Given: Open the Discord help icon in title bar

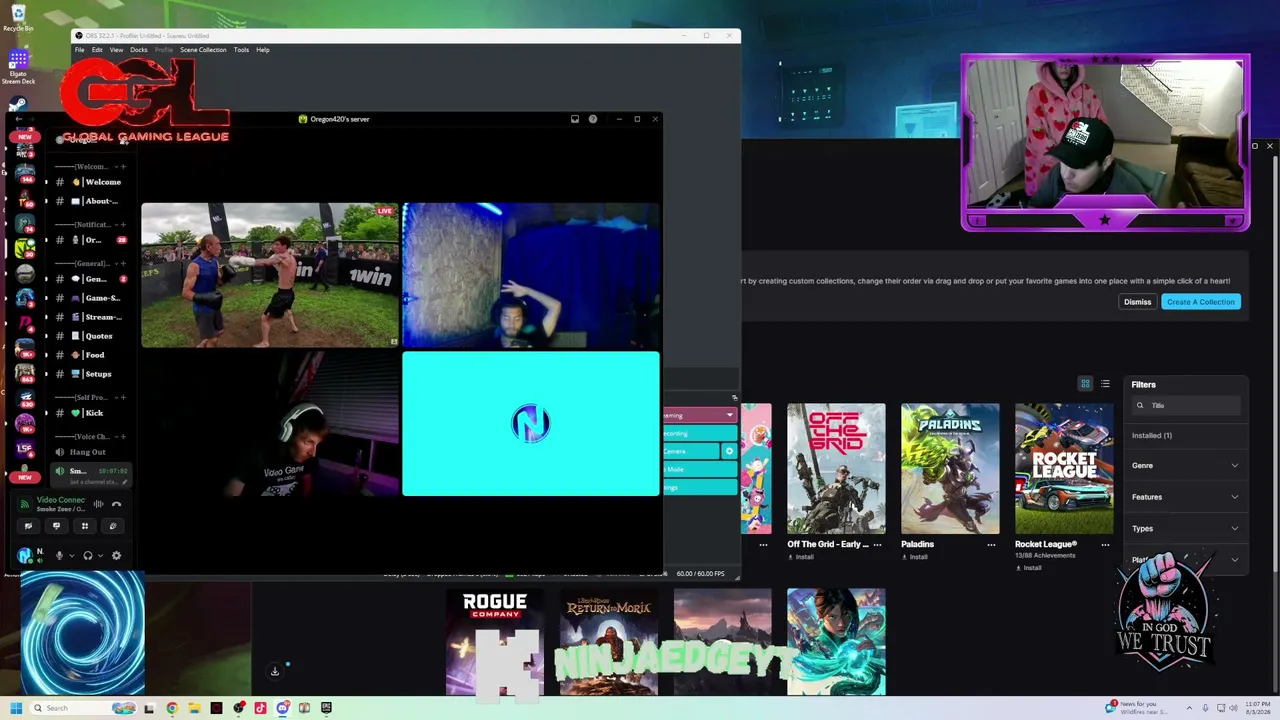Looking at the screenshot, I should click(x=593, y=119).
